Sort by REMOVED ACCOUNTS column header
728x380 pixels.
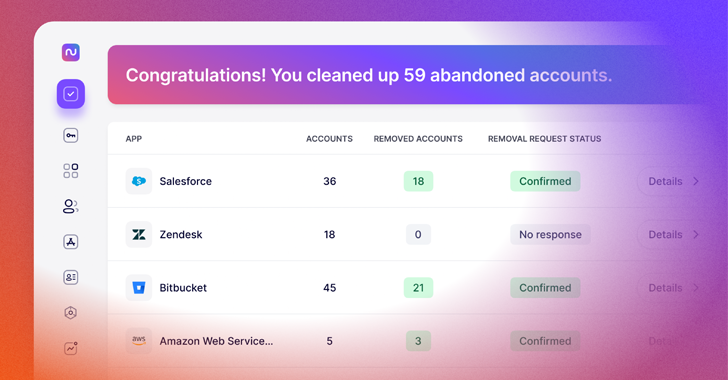(x=418, y=139)
